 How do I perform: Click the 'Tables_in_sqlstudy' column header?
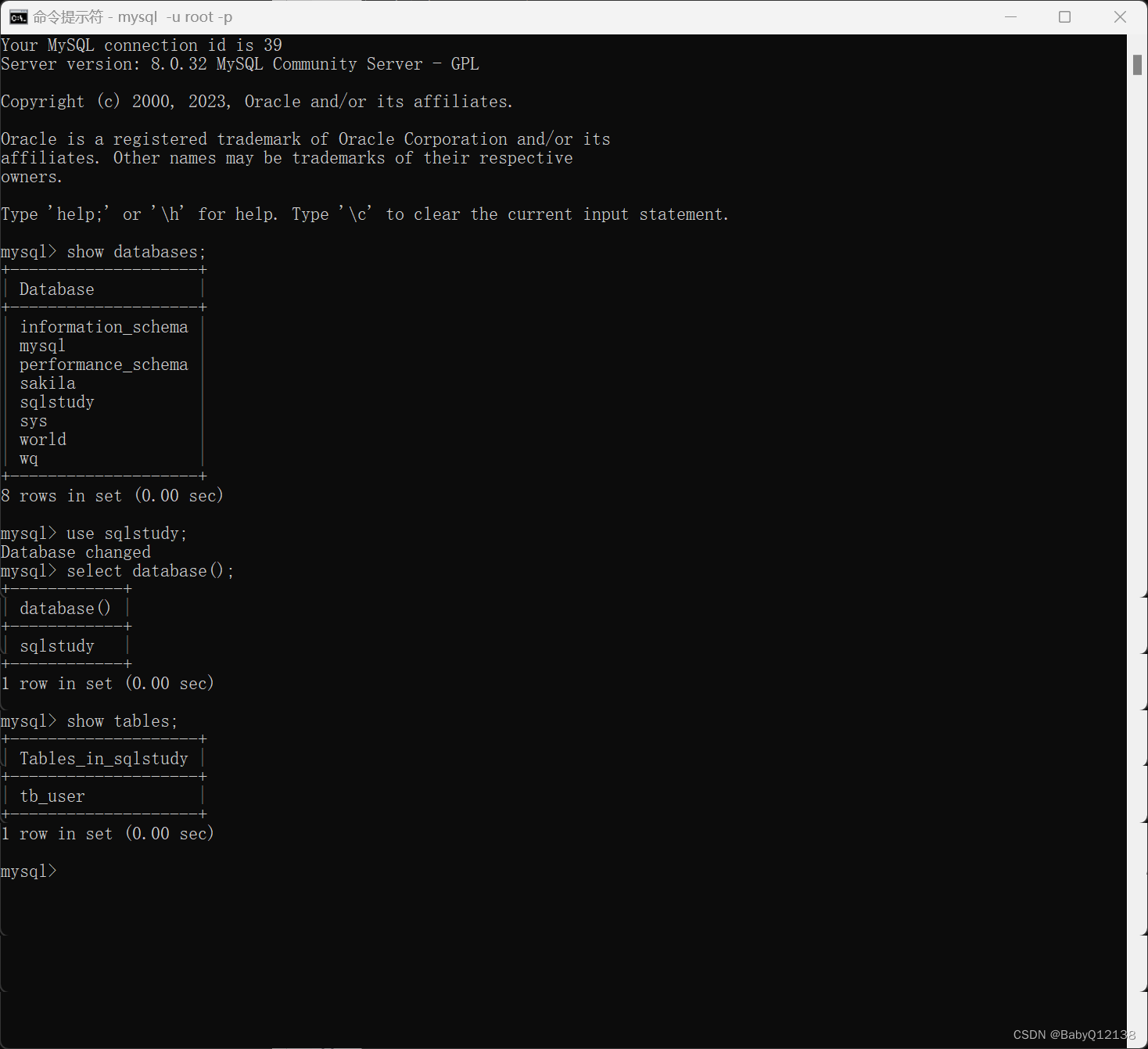tap(104, 759)
